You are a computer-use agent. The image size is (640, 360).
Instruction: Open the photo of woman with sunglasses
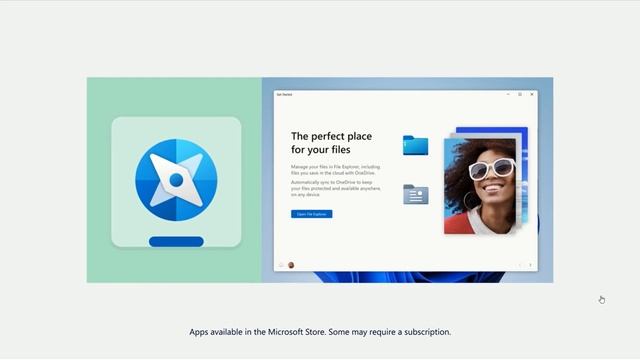tap(480, 186)
